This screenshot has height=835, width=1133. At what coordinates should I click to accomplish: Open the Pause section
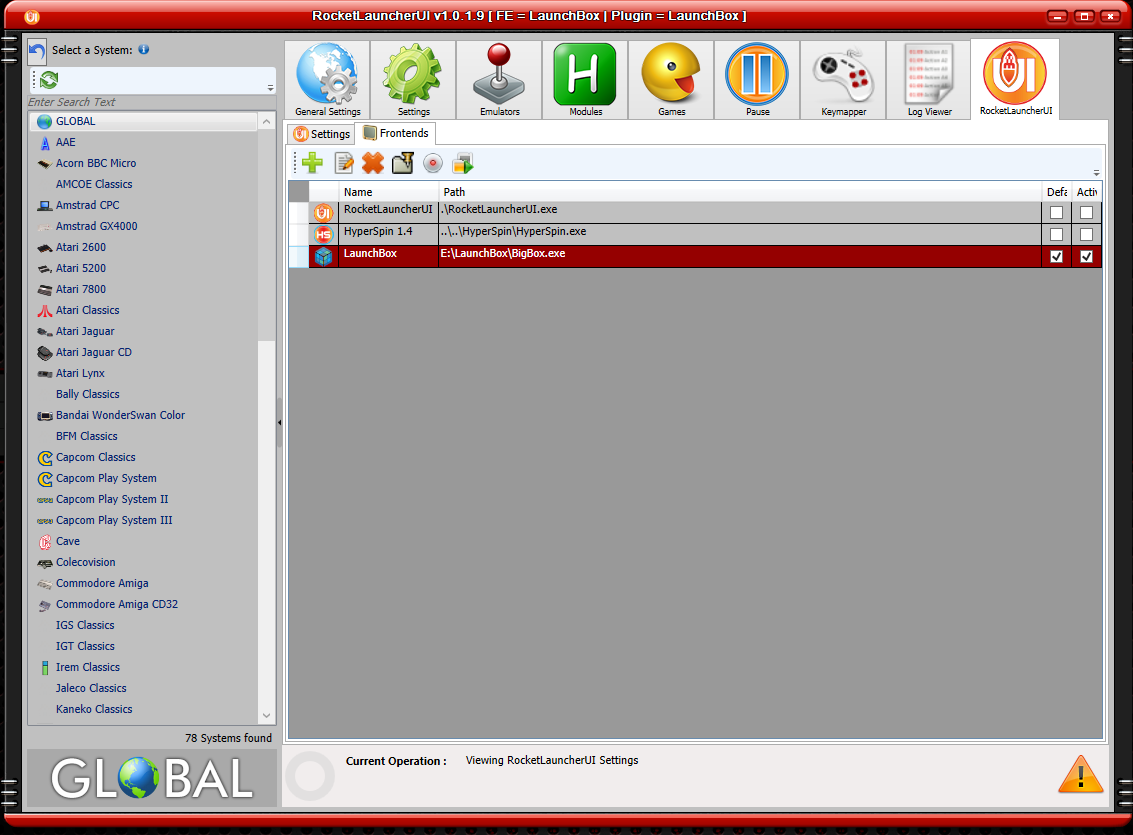tap(757, 79)
